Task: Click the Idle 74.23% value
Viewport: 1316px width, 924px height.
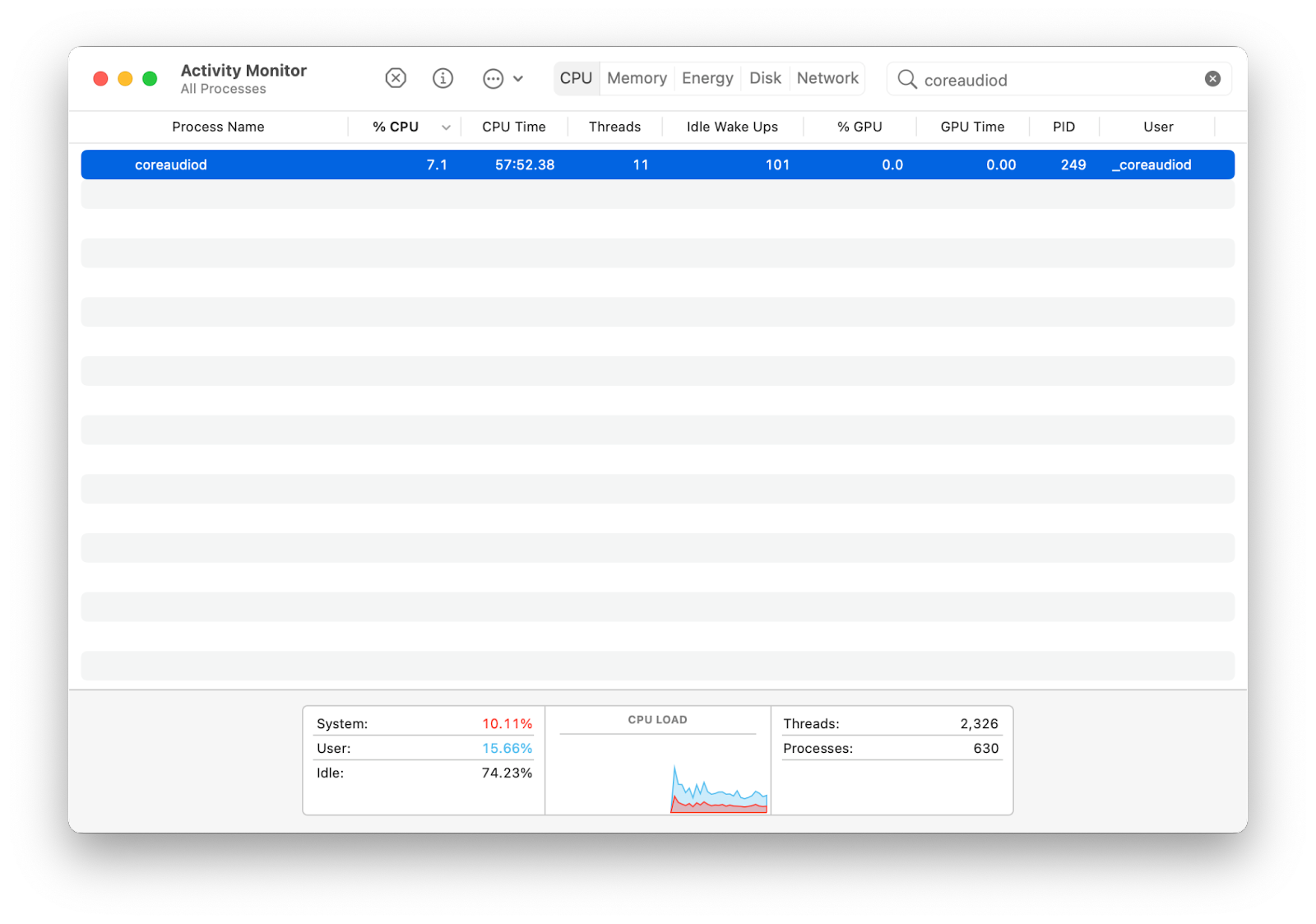Action: (507, 773)
